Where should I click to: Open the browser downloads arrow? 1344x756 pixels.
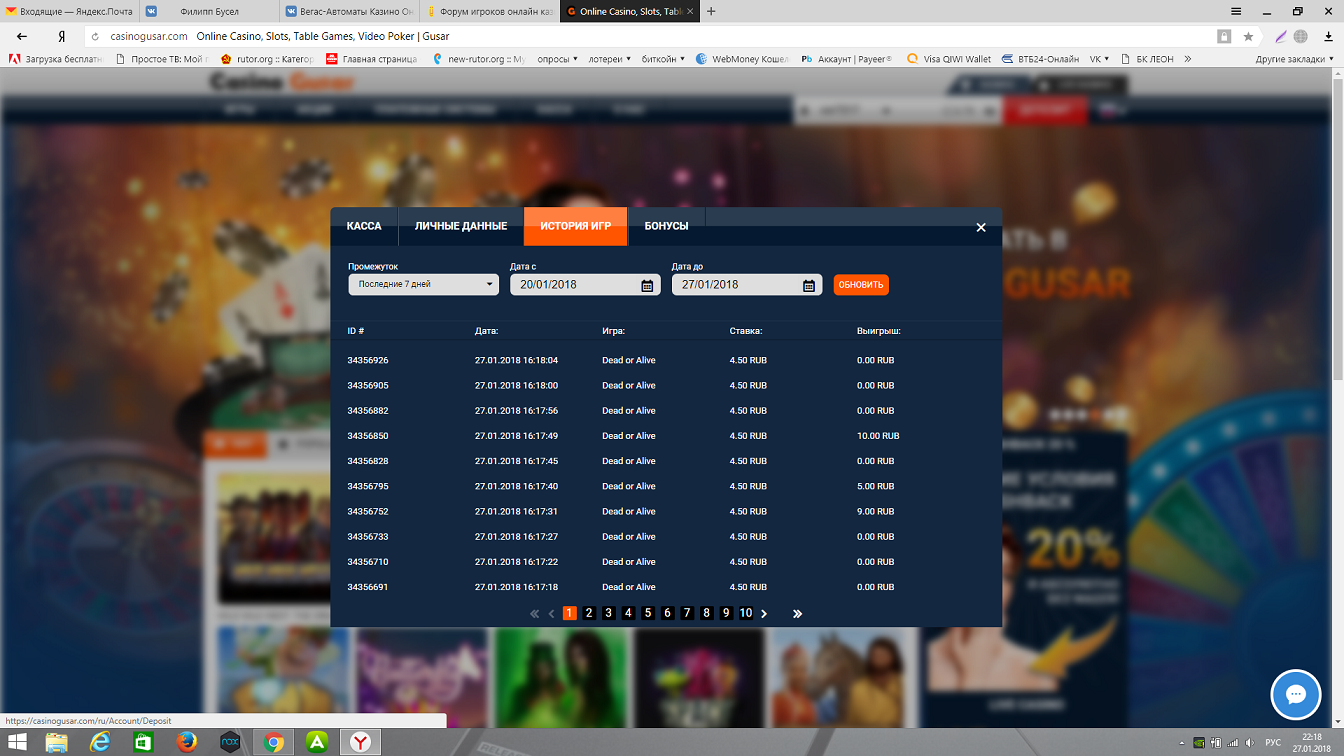[1329, 36]
